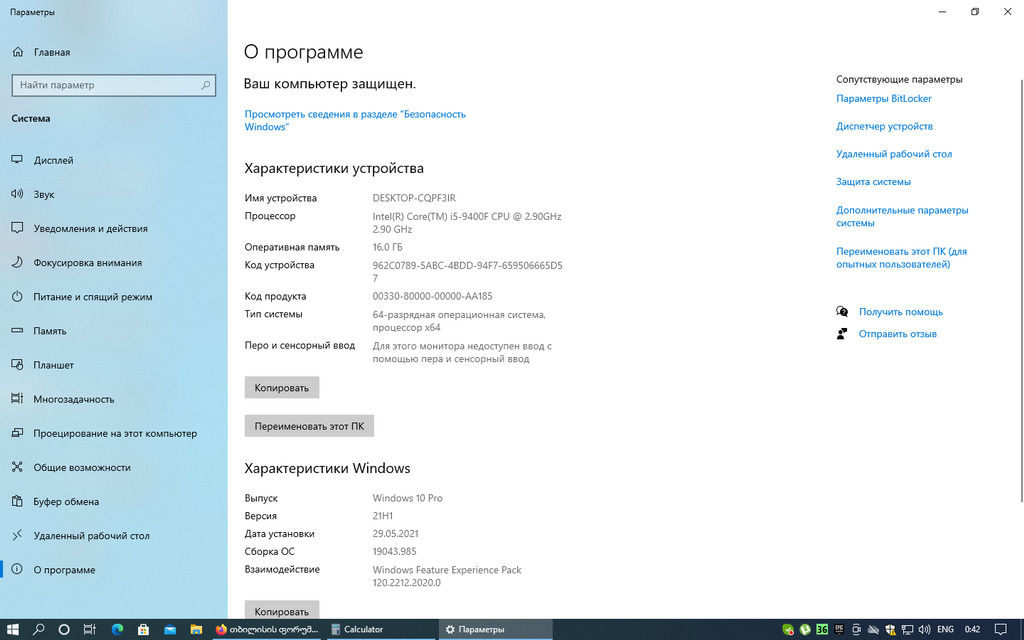Open Диспетчер устройств link
The height and width of the screenshot is (640, 1024).
pyautogui.click(x=884, y=126)
